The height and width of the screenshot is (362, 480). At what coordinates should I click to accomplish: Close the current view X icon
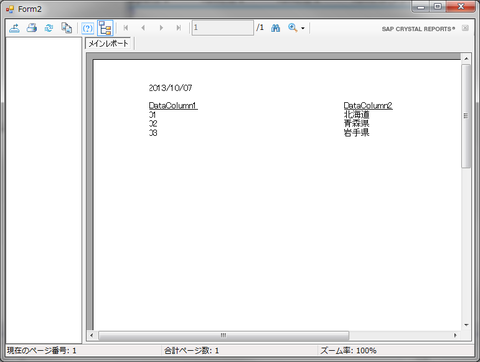pyautogui.click(x=465, y=28)
